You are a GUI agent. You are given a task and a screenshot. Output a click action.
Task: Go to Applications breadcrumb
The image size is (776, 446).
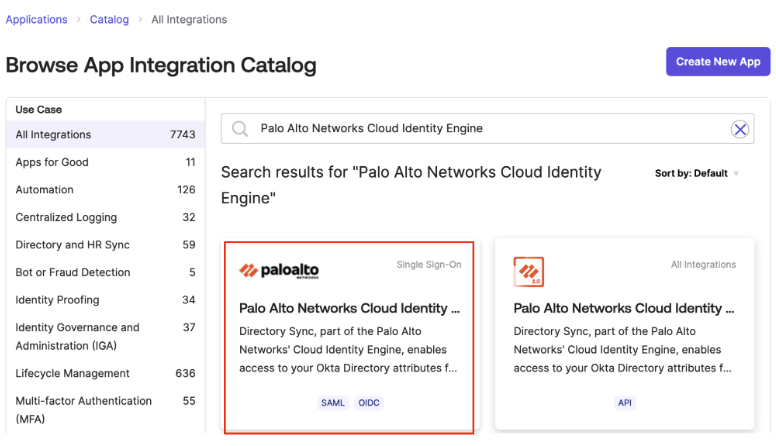point(36,19)
